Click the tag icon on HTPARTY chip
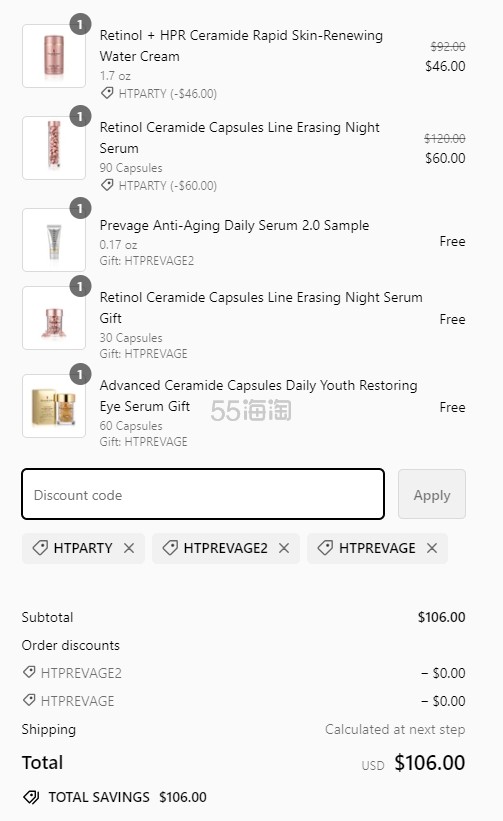503x821 pixels. tap(40, 548)
